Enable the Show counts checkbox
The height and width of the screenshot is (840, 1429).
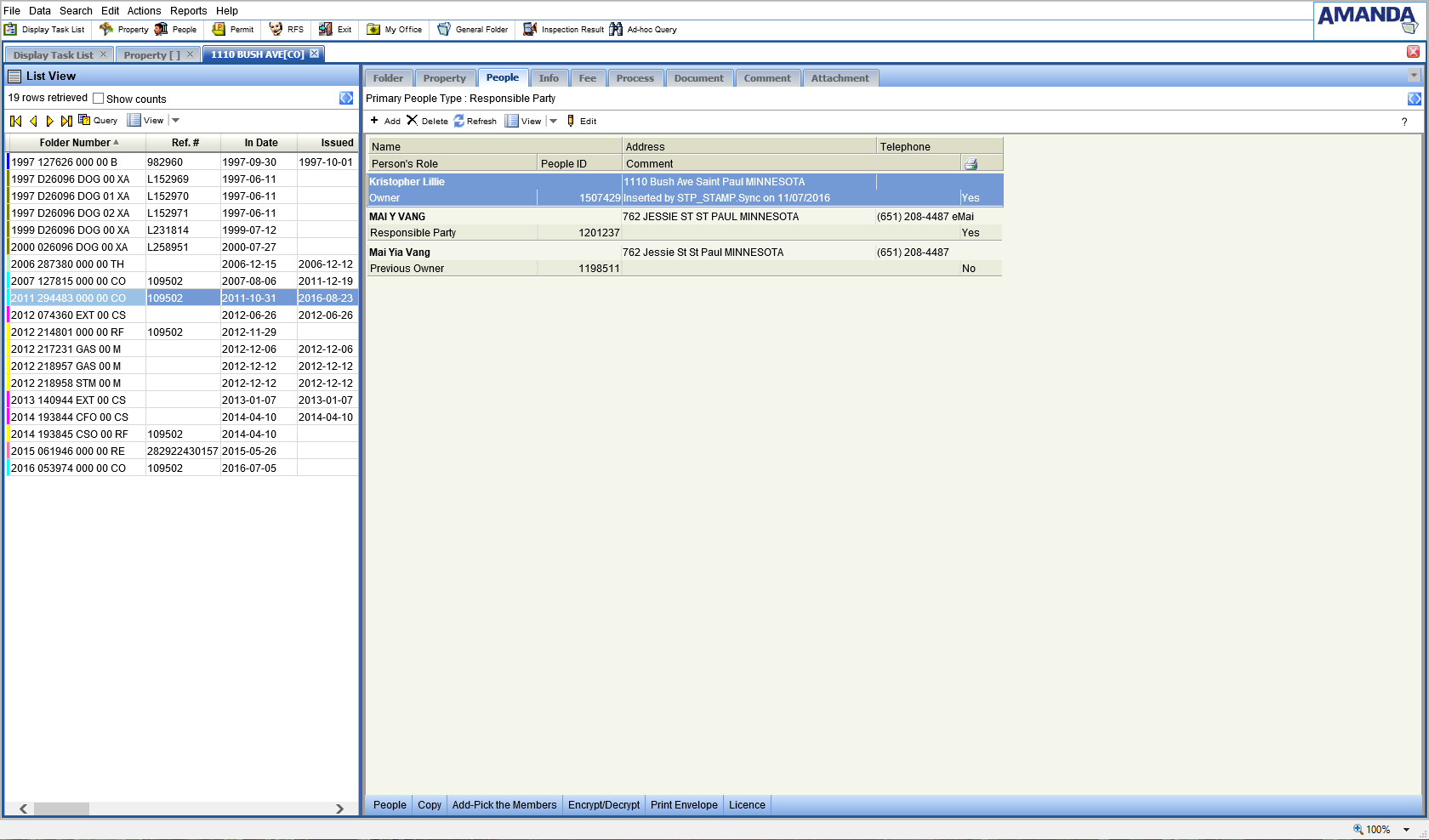click(99, 99)
